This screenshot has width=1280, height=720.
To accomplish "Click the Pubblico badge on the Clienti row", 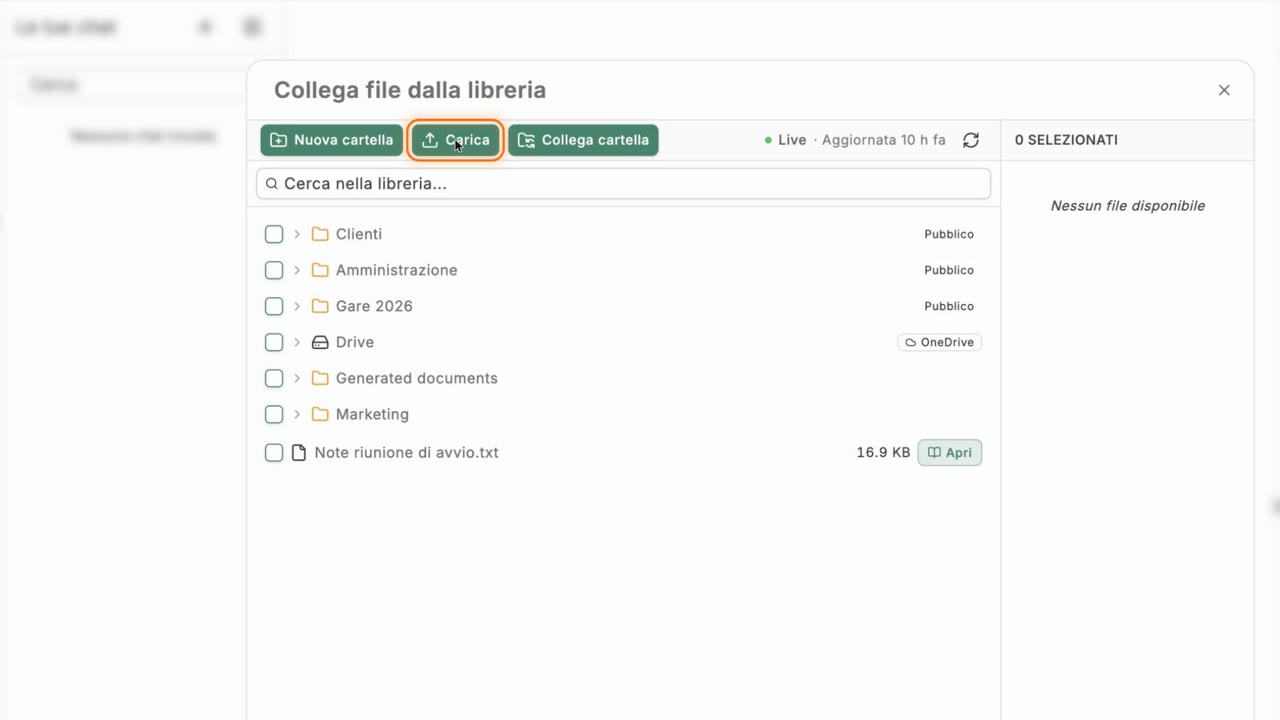I will tap(949, 234).
